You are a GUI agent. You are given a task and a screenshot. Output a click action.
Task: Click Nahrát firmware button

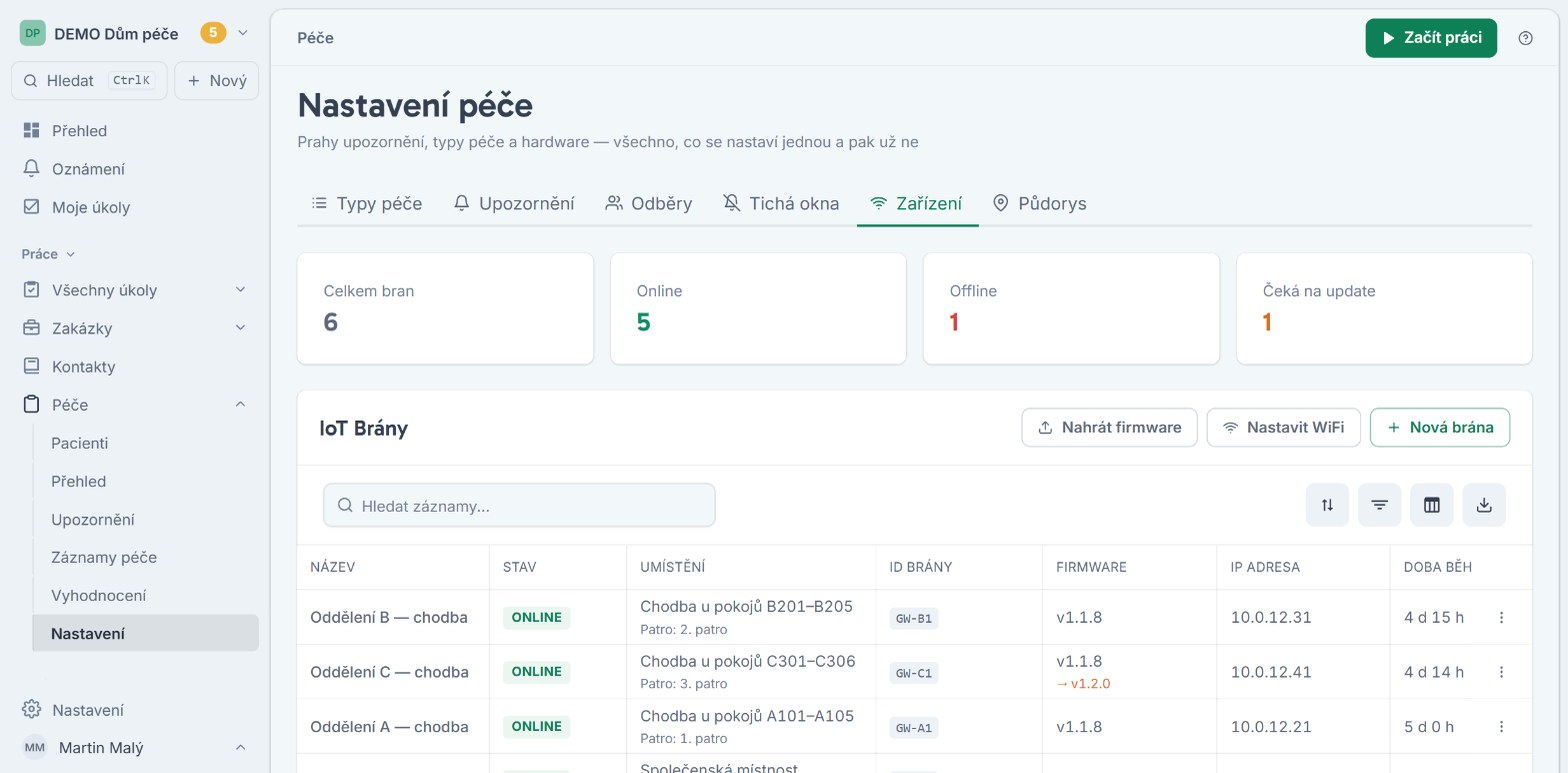pyautogui.click(x=1109, y=427)
